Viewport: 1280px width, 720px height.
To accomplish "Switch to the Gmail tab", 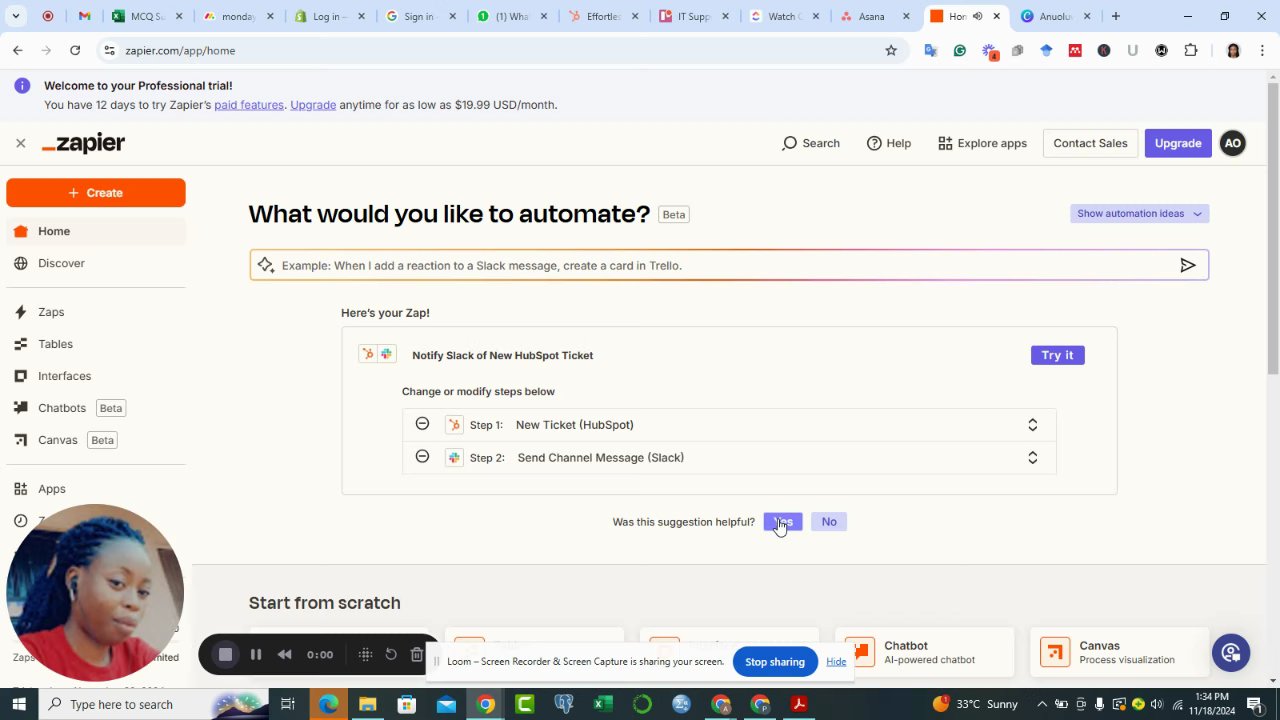I will click(x=85, y=16).
